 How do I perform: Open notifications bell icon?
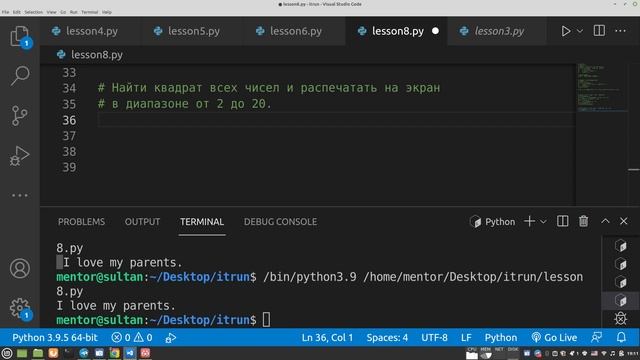click(x=621, y=338)
